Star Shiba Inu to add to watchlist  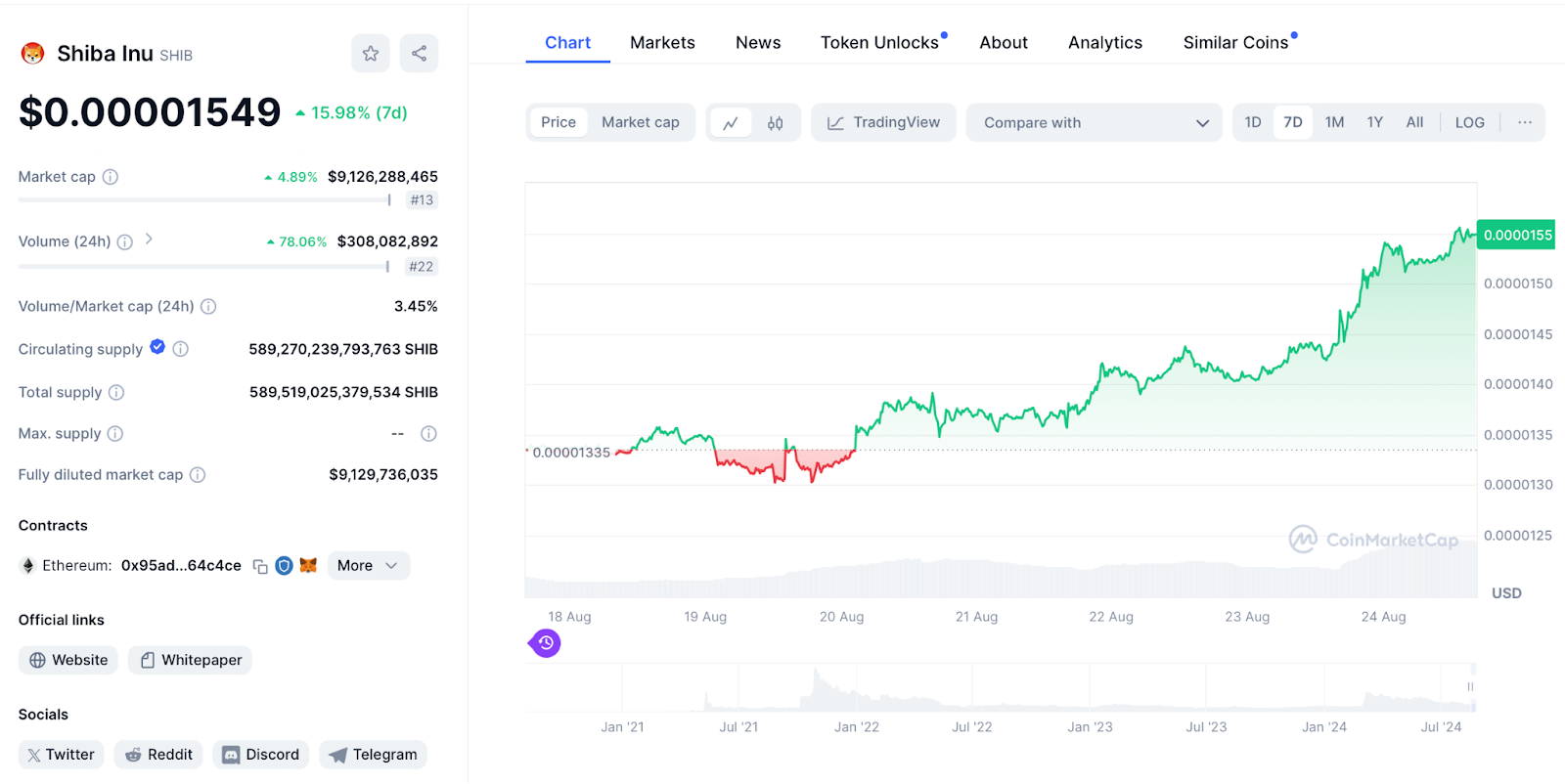(371, 54)
